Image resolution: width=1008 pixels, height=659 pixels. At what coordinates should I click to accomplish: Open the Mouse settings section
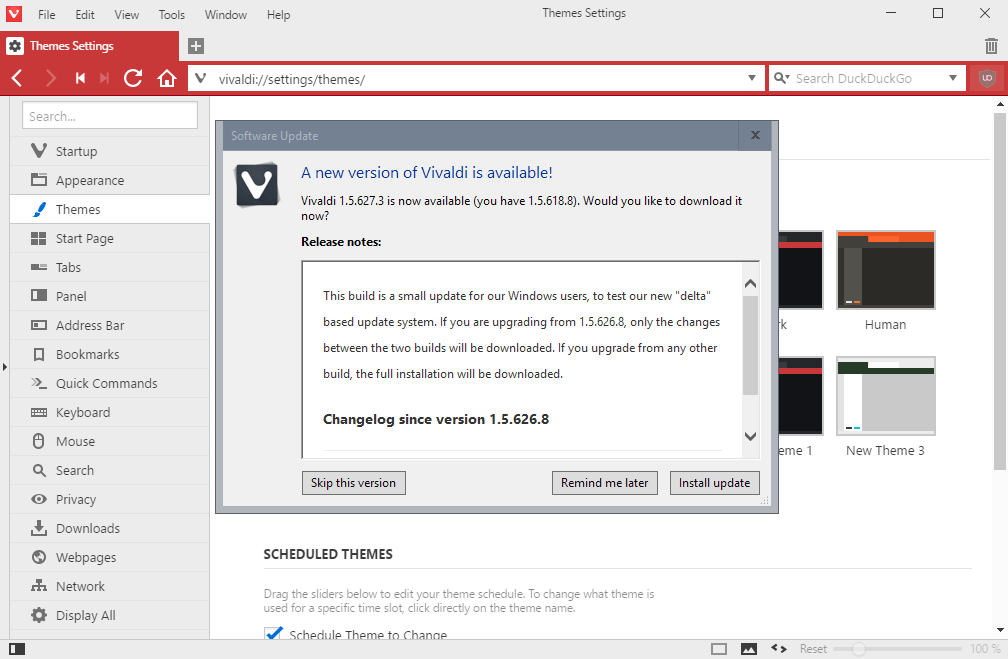[109, 441]
